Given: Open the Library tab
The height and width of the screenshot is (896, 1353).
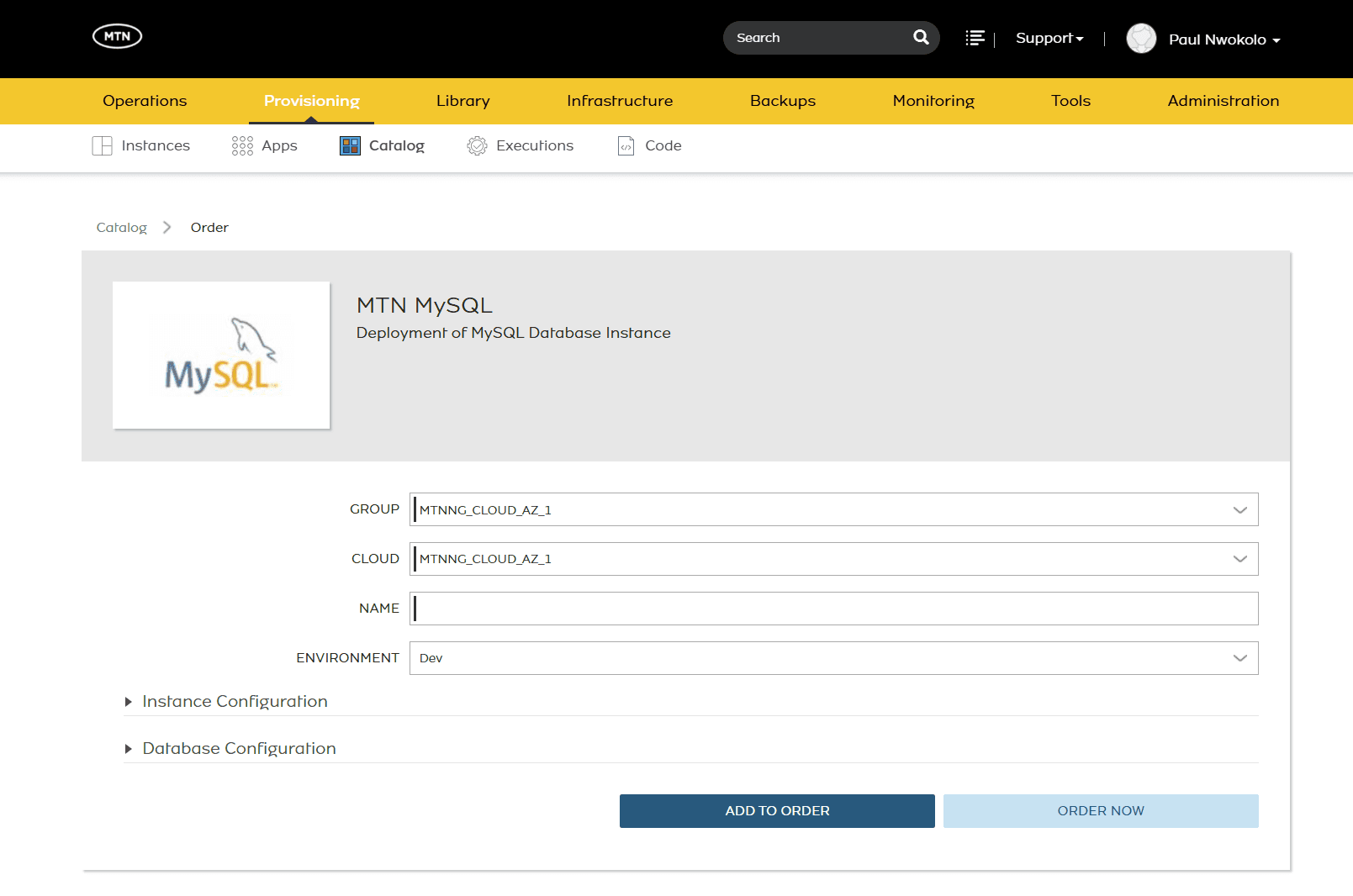Looking at the screenshot, I should 462,101.
